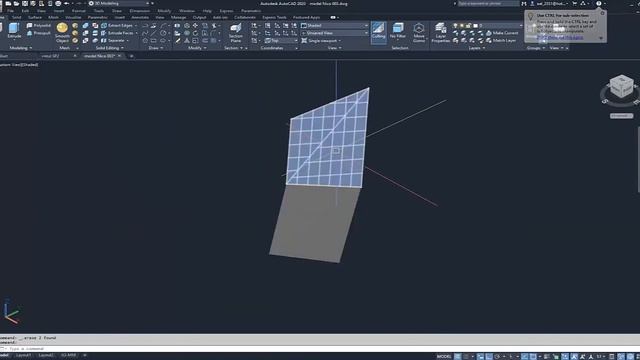Expand the Groups panel

point(536,48)
